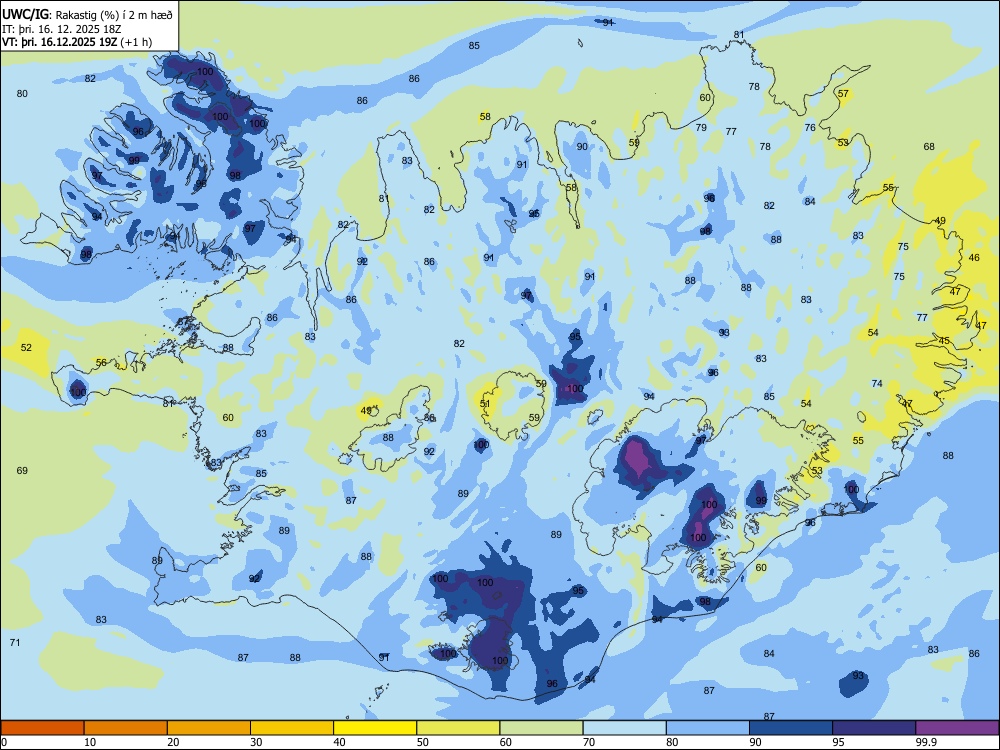
Task: Click the humidity value '74' on the map
Action: [877, 383]
